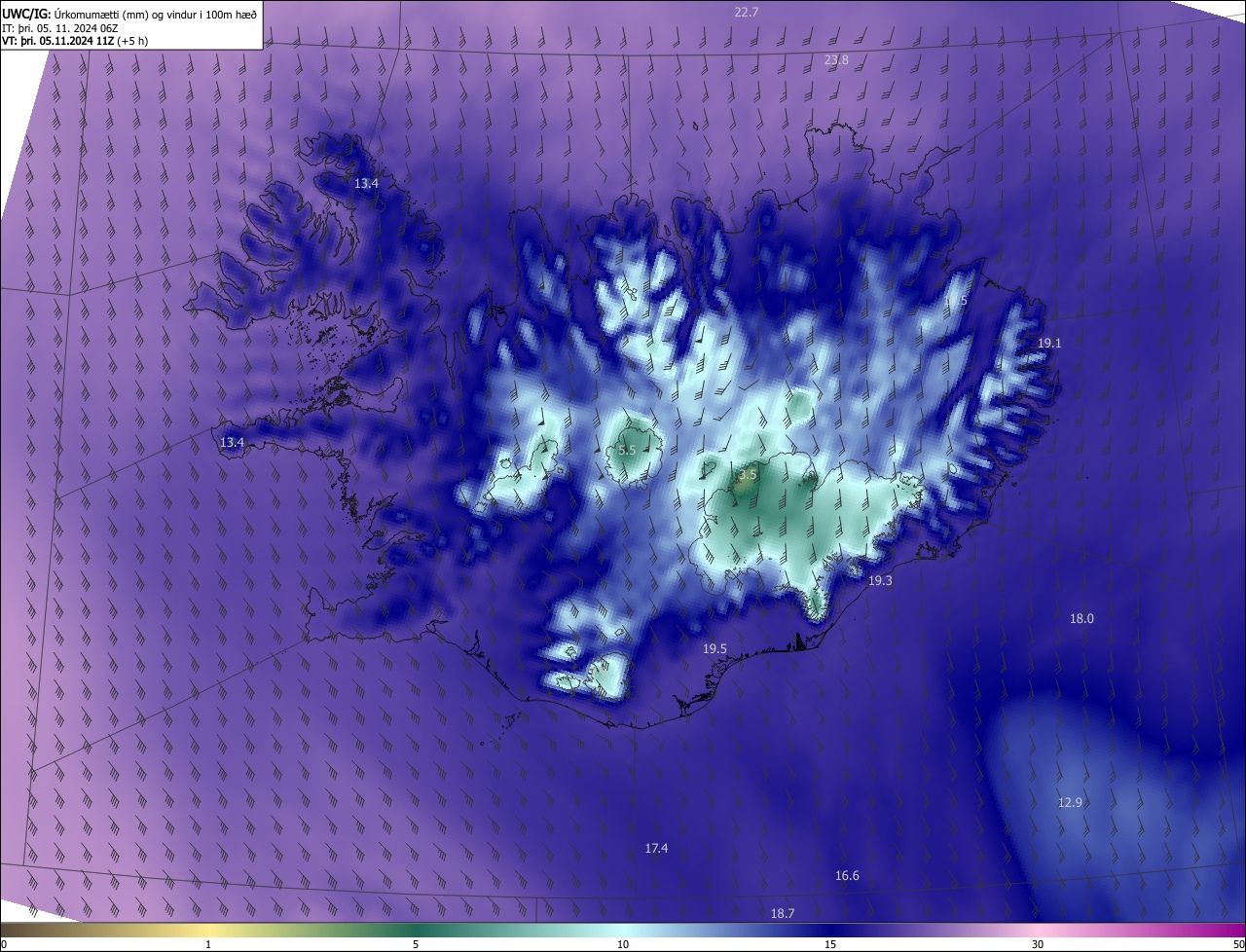
Task: Click the 23.8 value label
Action: click(x=836, y=60)
